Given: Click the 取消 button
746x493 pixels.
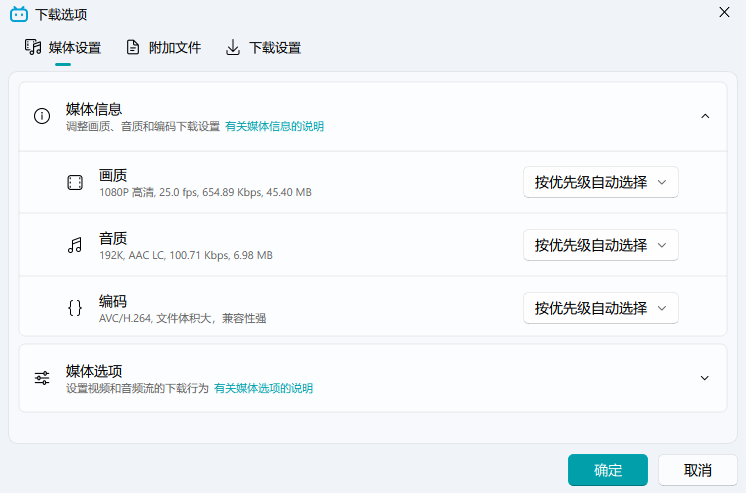Looking at the screenshot, I should point(697,470).
